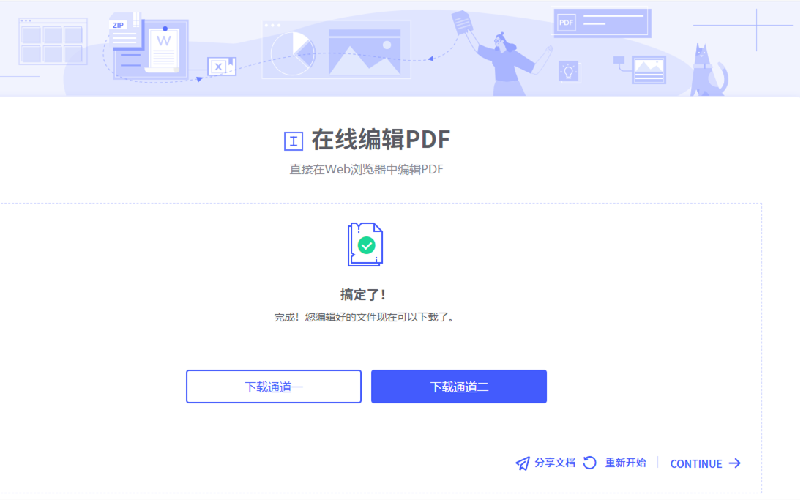Click the completion notice text under 搞定了!
The width and height of the screenshot is (800, 500).
pyautogui.click(x=364, y=317)
